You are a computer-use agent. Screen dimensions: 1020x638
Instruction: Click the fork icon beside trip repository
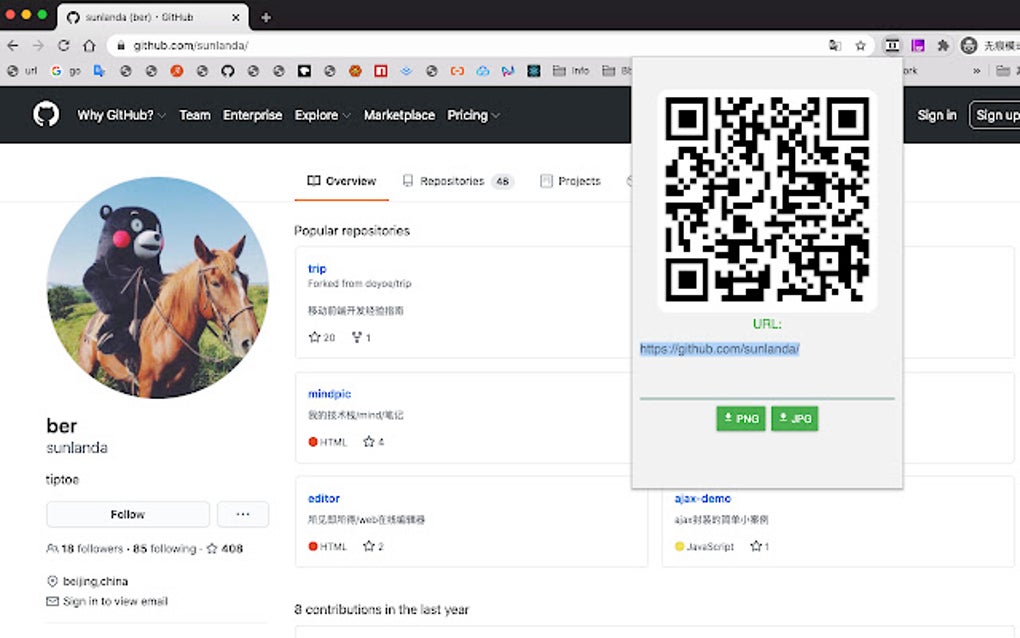pos(355,337)
